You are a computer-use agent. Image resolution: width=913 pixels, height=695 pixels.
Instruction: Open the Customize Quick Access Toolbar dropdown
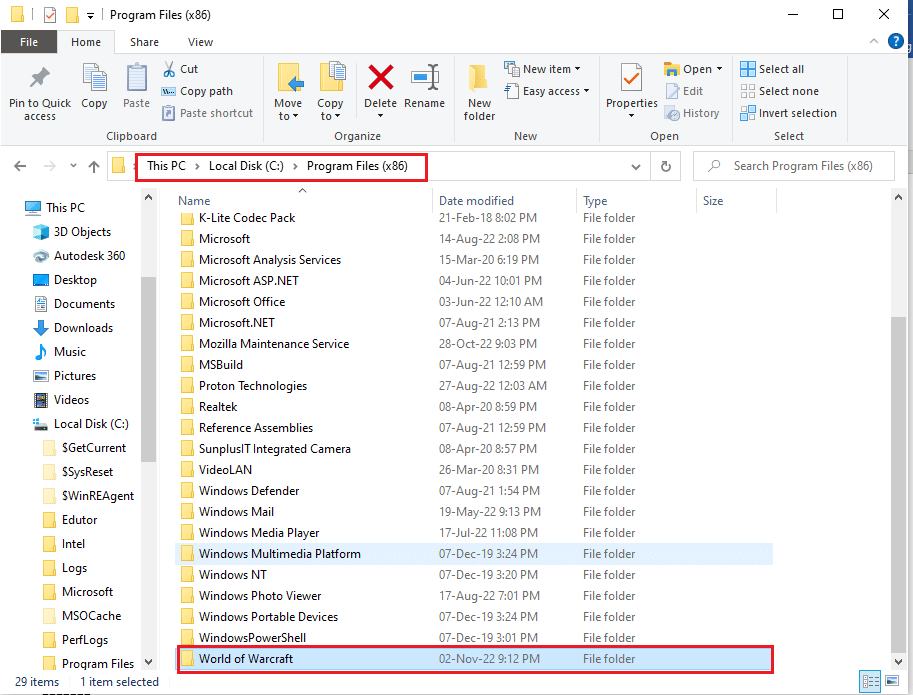coord(90,16)
